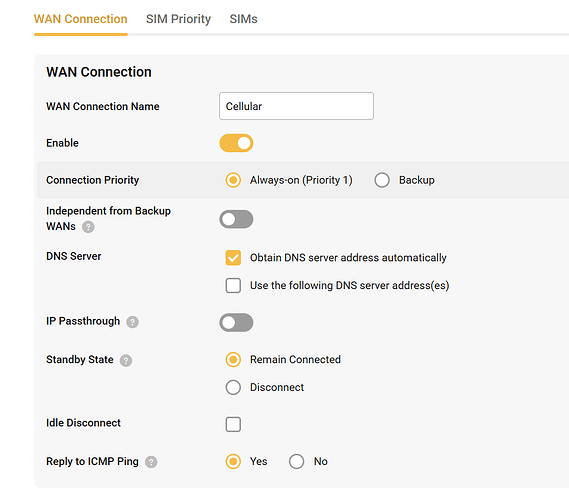The height and width of the screenshot is (499, 569).
Task: Open help icon for Independent from Backup WANs
Action: click(x=88, y=227)
